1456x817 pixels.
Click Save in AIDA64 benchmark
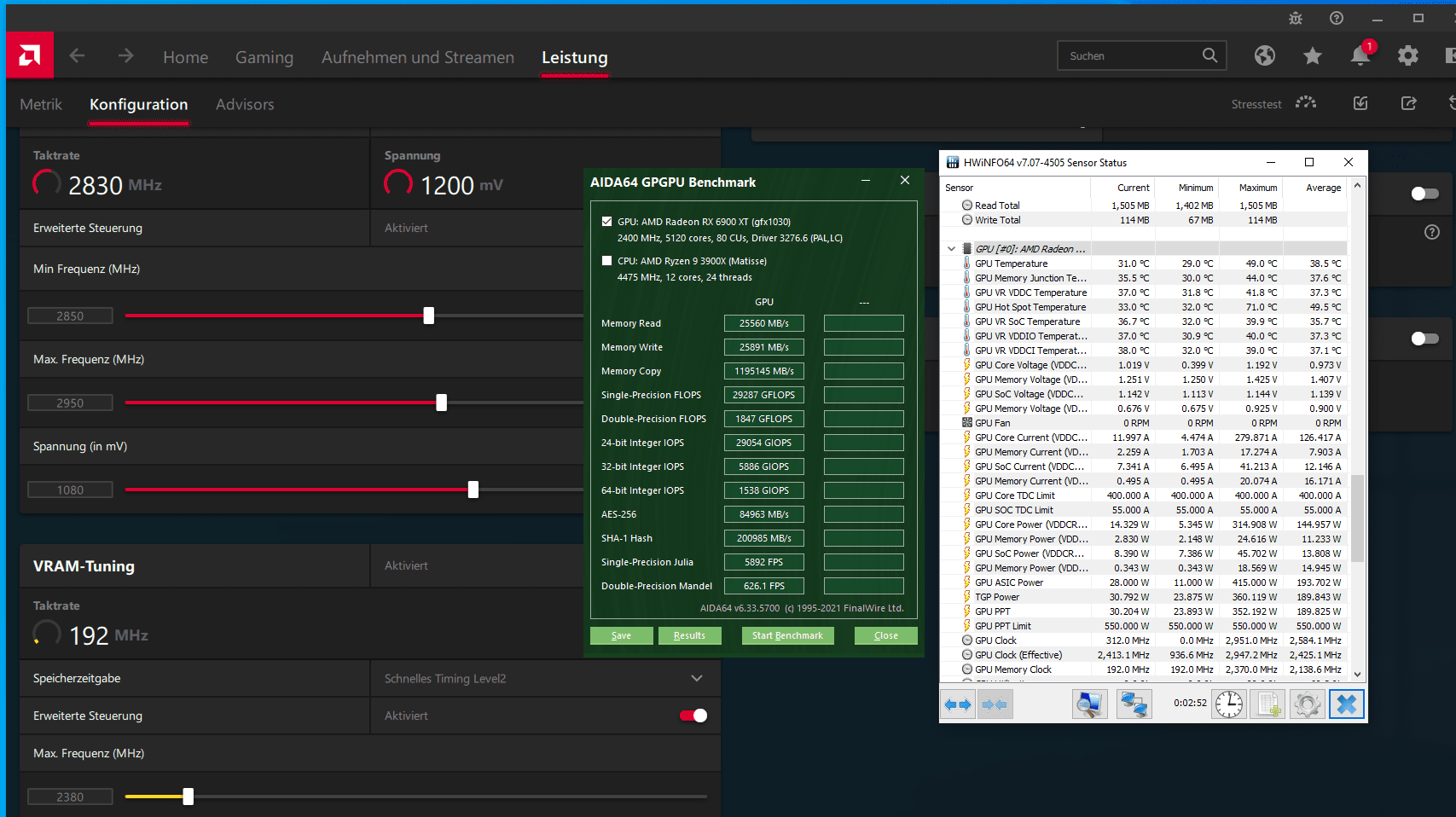[x=622, y=635]
